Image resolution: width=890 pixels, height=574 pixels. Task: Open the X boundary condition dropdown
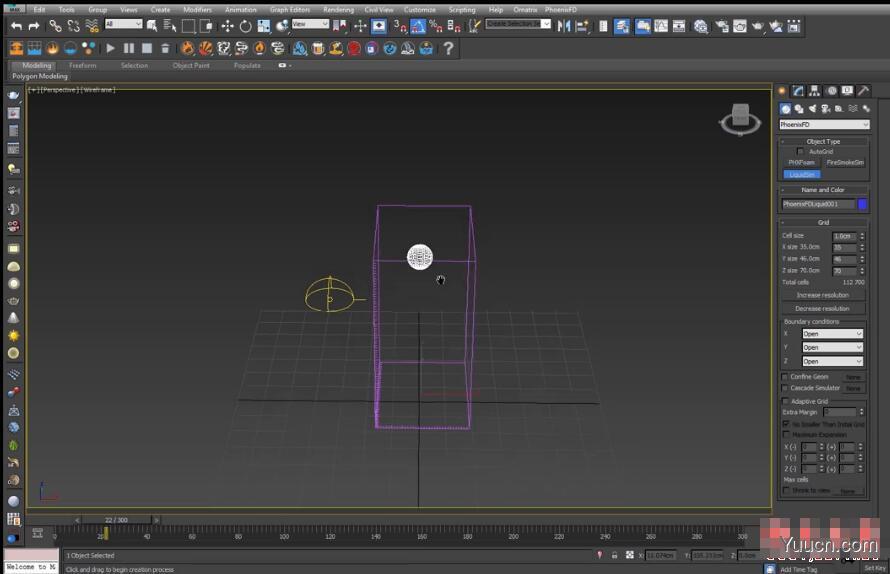[831, 334]
